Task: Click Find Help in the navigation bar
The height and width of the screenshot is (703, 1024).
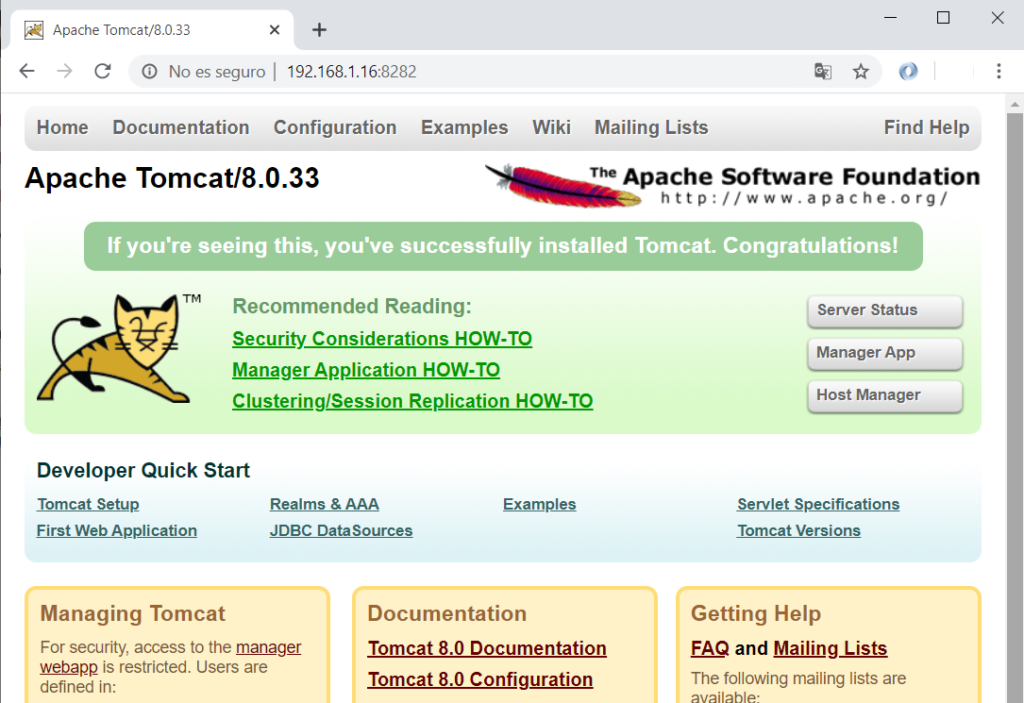Action: click(x=926, y=127)
